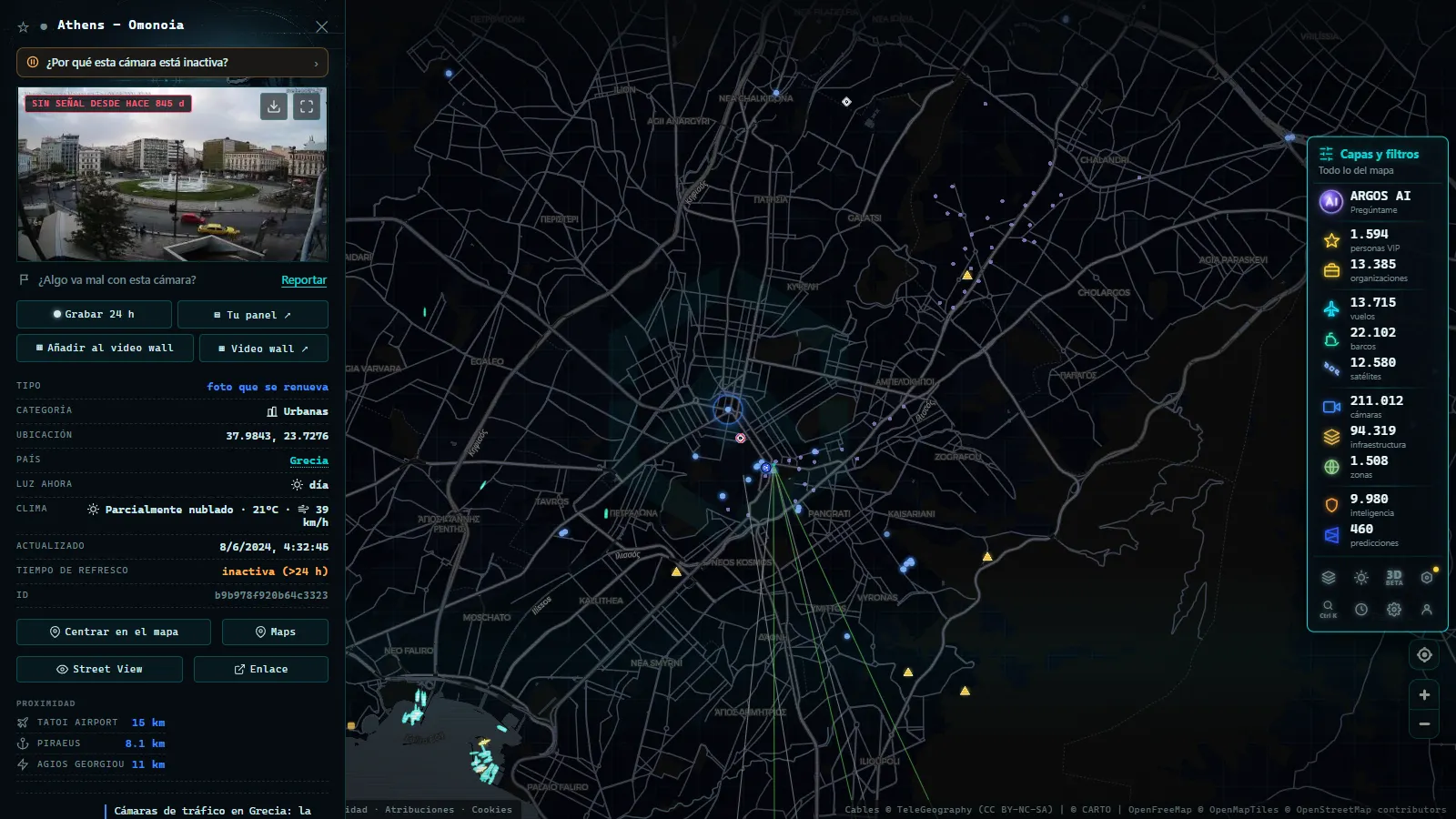The height and width of the screenshot is (819, 1456).
Task: Toggle the inteligencia shield layer icon
Action: [1331, 505]
